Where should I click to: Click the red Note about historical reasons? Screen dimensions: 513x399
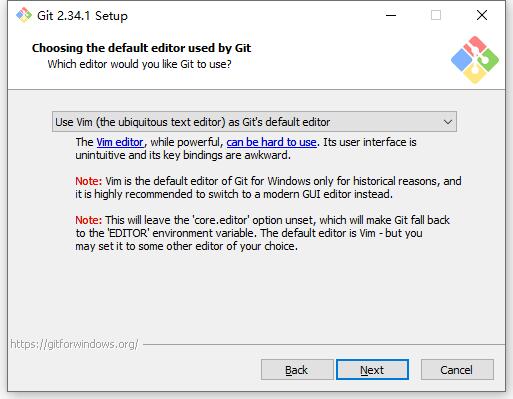[x=88, y=181]
